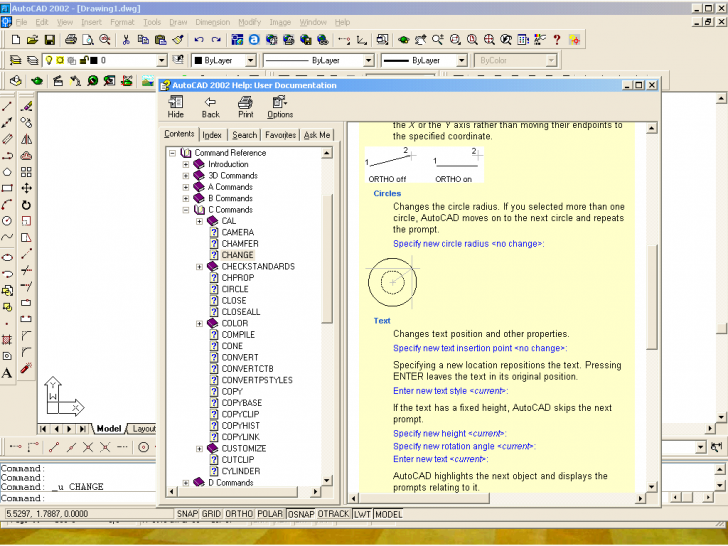Click the Zoom Realtime magnifier icon
The width and height of the screenshot is (728, 546).
438,40
